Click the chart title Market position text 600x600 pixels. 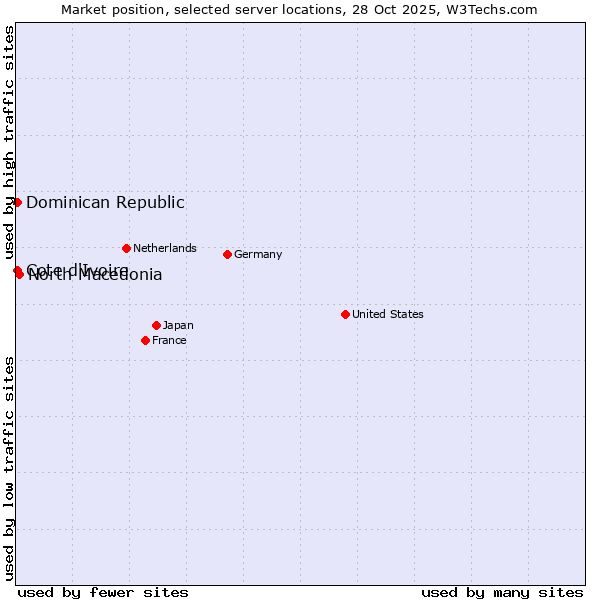click(299, 10)
